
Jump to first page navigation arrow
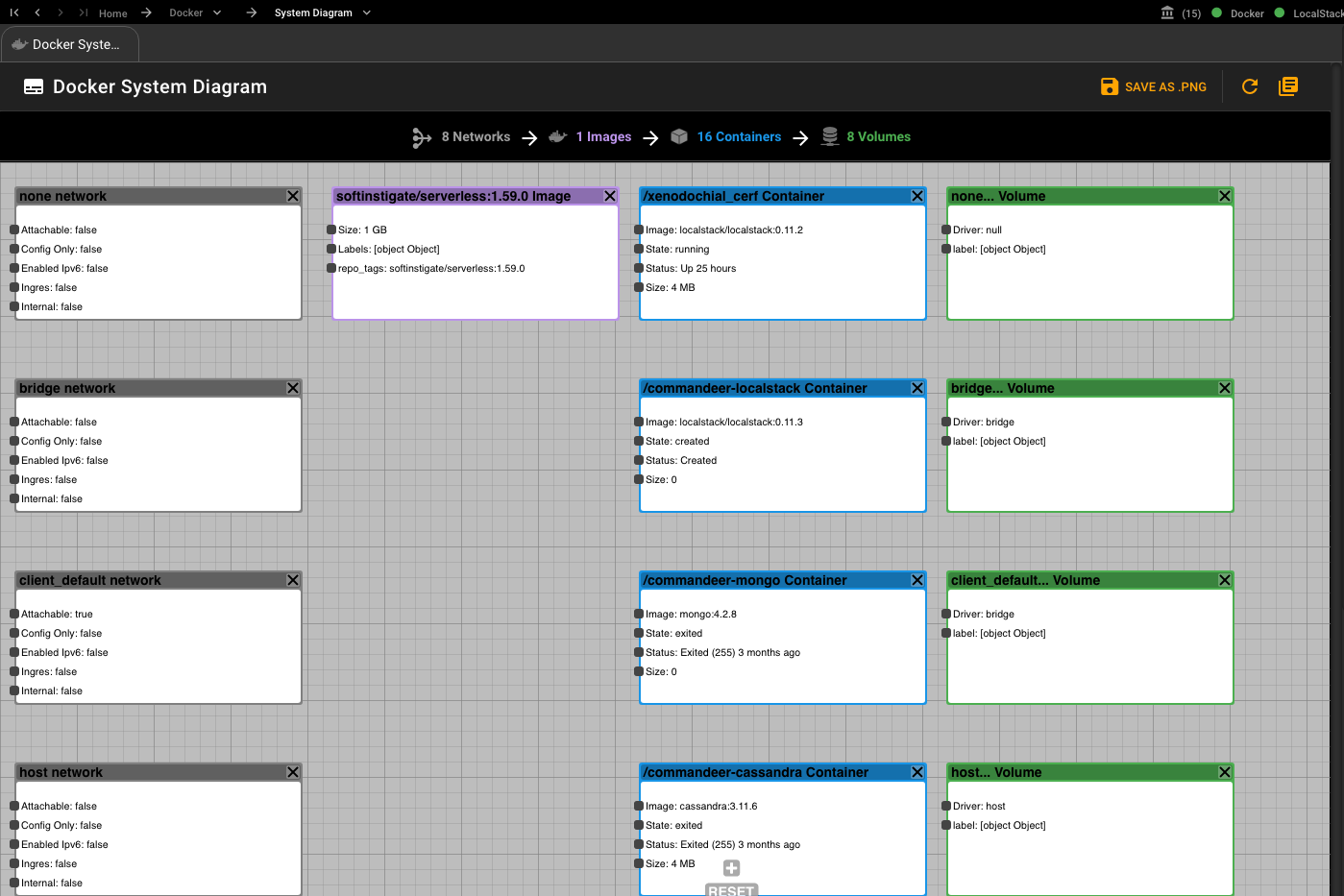coord(14,12)
